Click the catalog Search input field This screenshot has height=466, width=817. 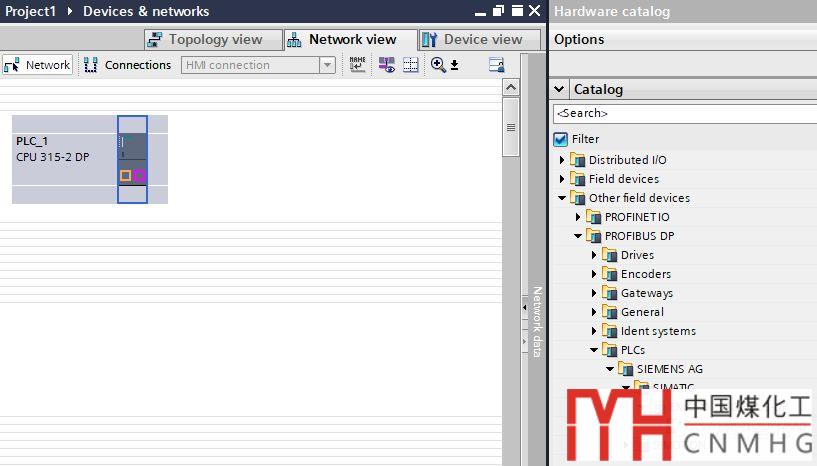tap(685, 114)
